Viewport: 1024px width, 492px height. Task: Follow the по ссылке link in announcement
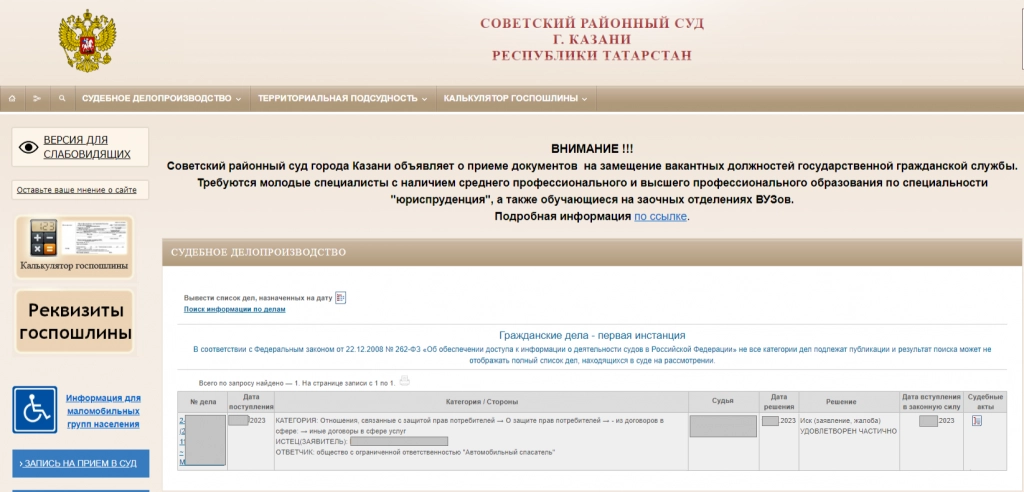pos(660,216)
